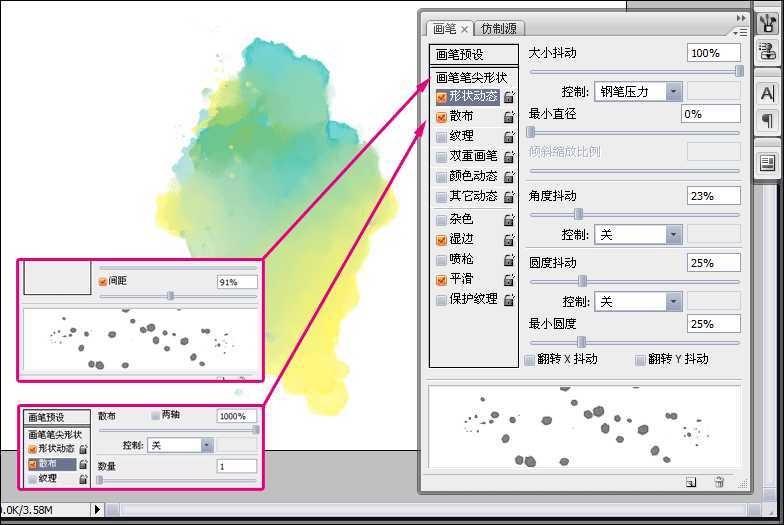Enable the 颜色动态 checkbox

(x=441, y=177)
